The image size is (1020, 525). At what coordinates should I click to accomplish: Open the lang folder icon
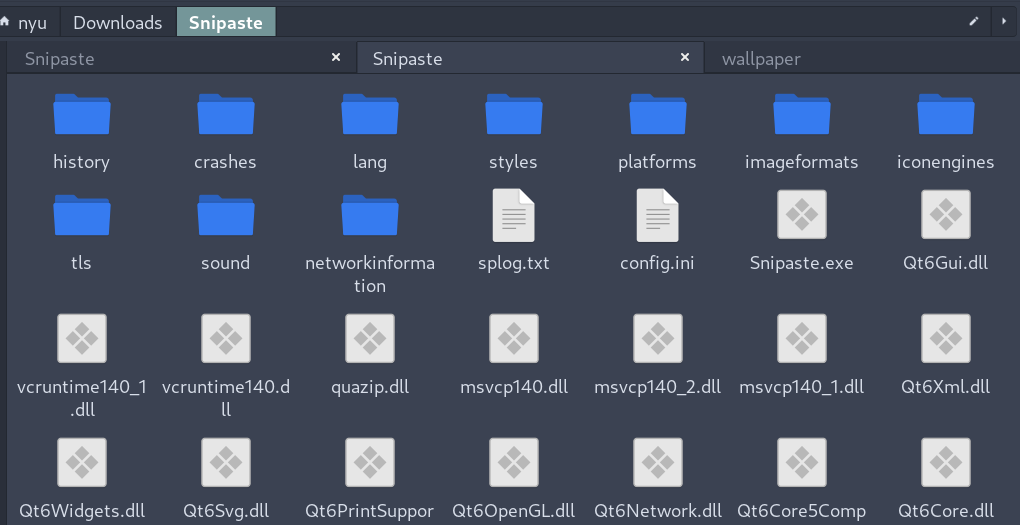point(369,114)
